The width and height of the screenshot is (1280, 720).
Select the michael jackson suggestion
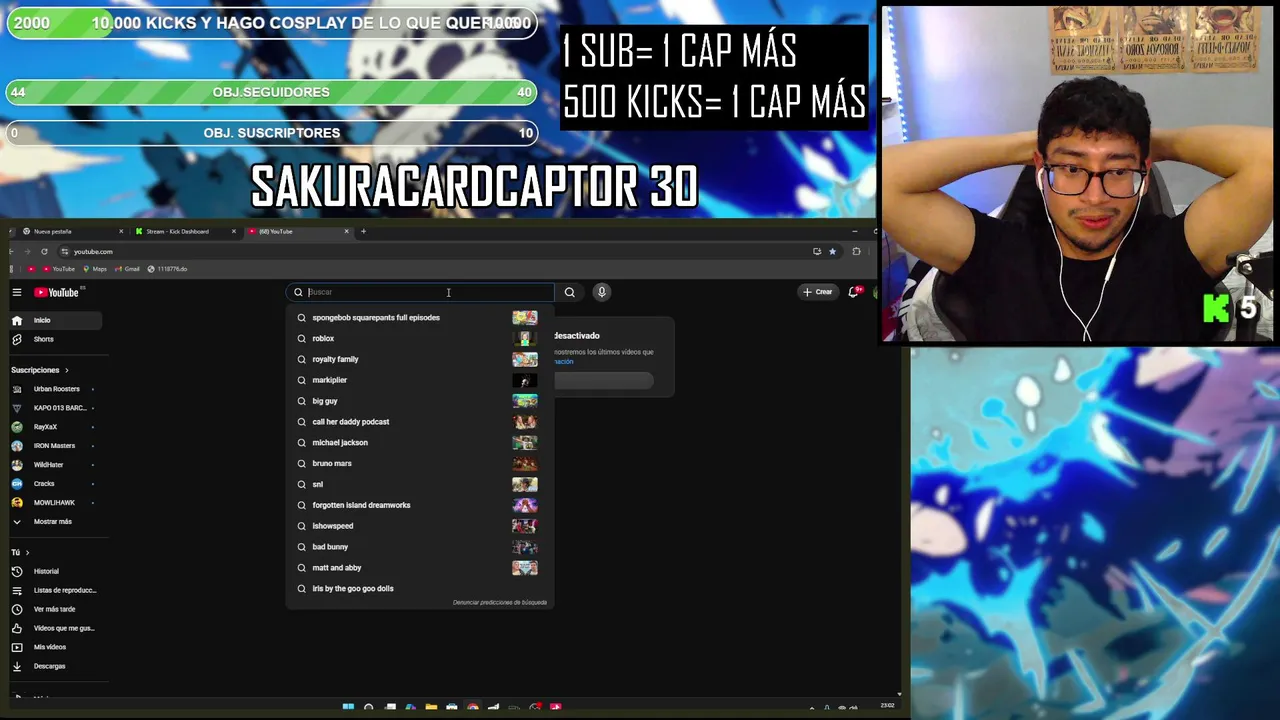419,443
